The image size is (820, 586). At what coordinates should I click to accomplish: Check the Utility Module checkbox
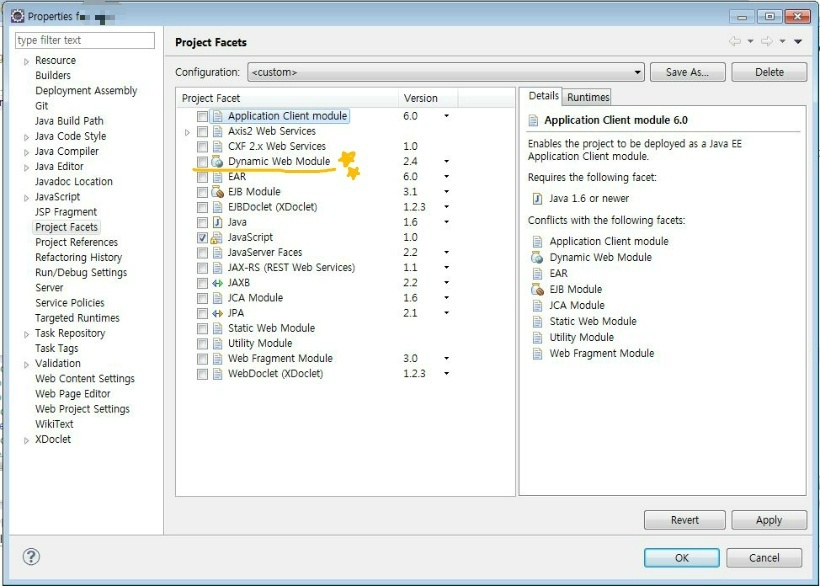pyautogui.click(x=202, y=344)
